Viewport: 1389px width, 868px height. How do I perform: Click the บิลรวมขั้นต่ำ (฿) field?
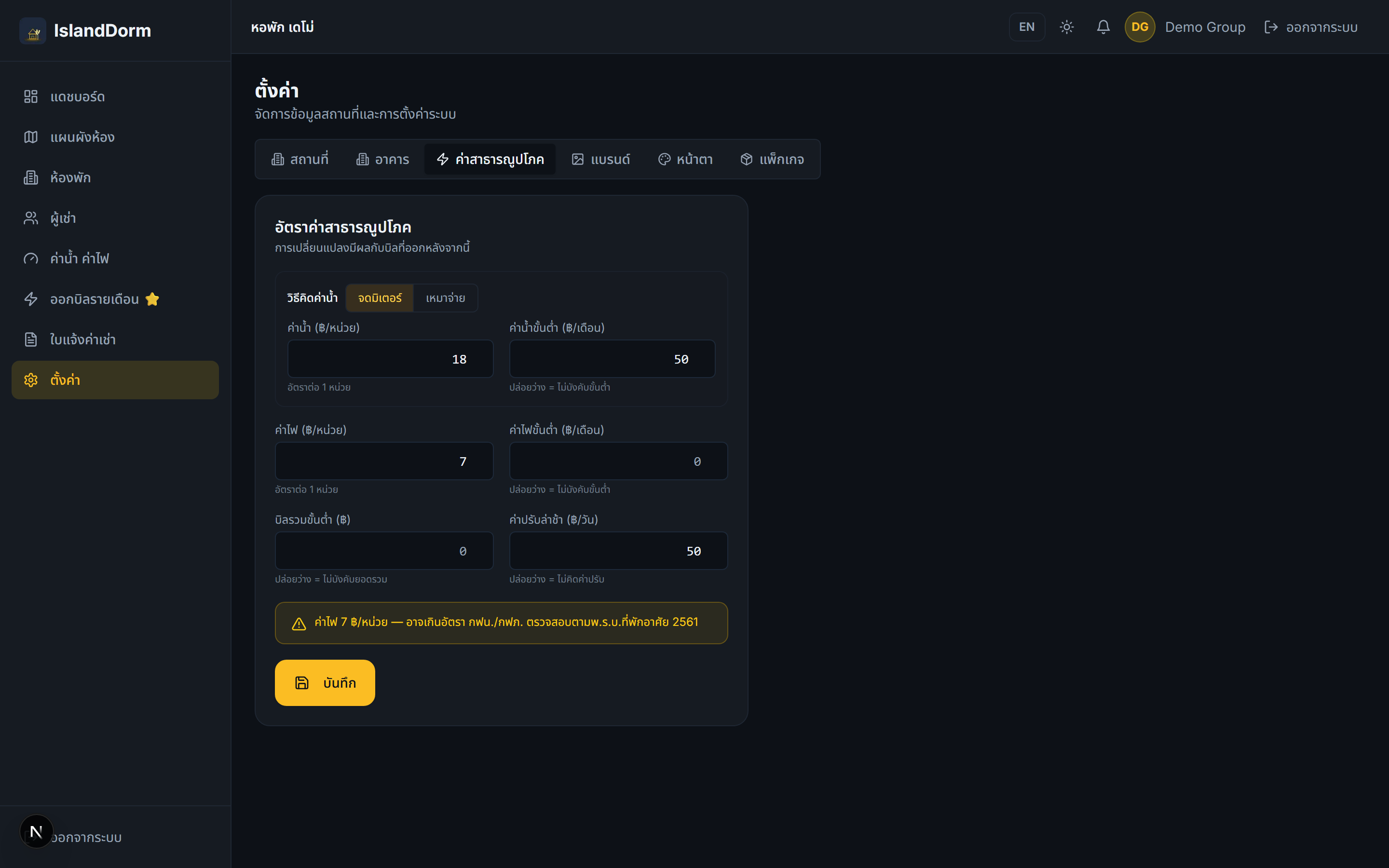click(384, 551)
